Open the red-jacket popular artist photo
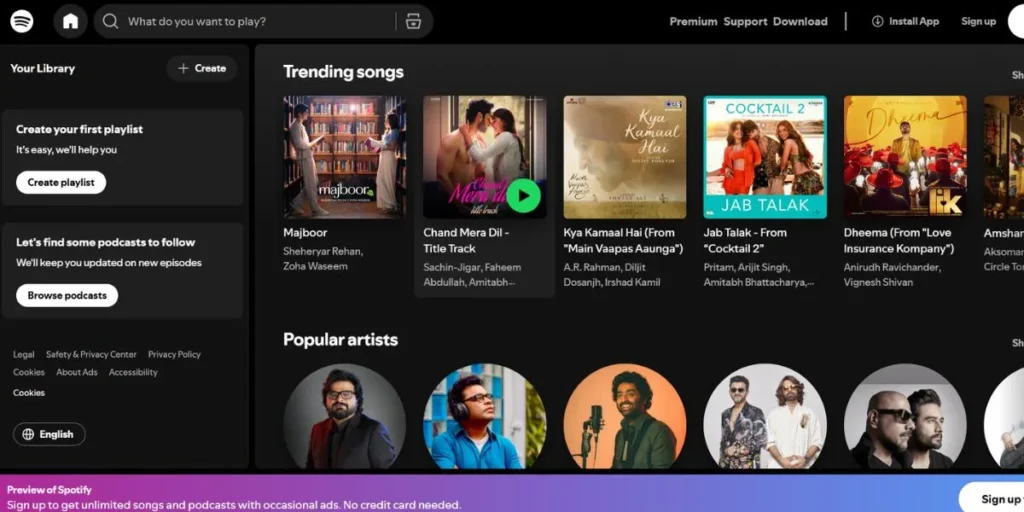Screen dimensions: 1024x512 [344, 417]
